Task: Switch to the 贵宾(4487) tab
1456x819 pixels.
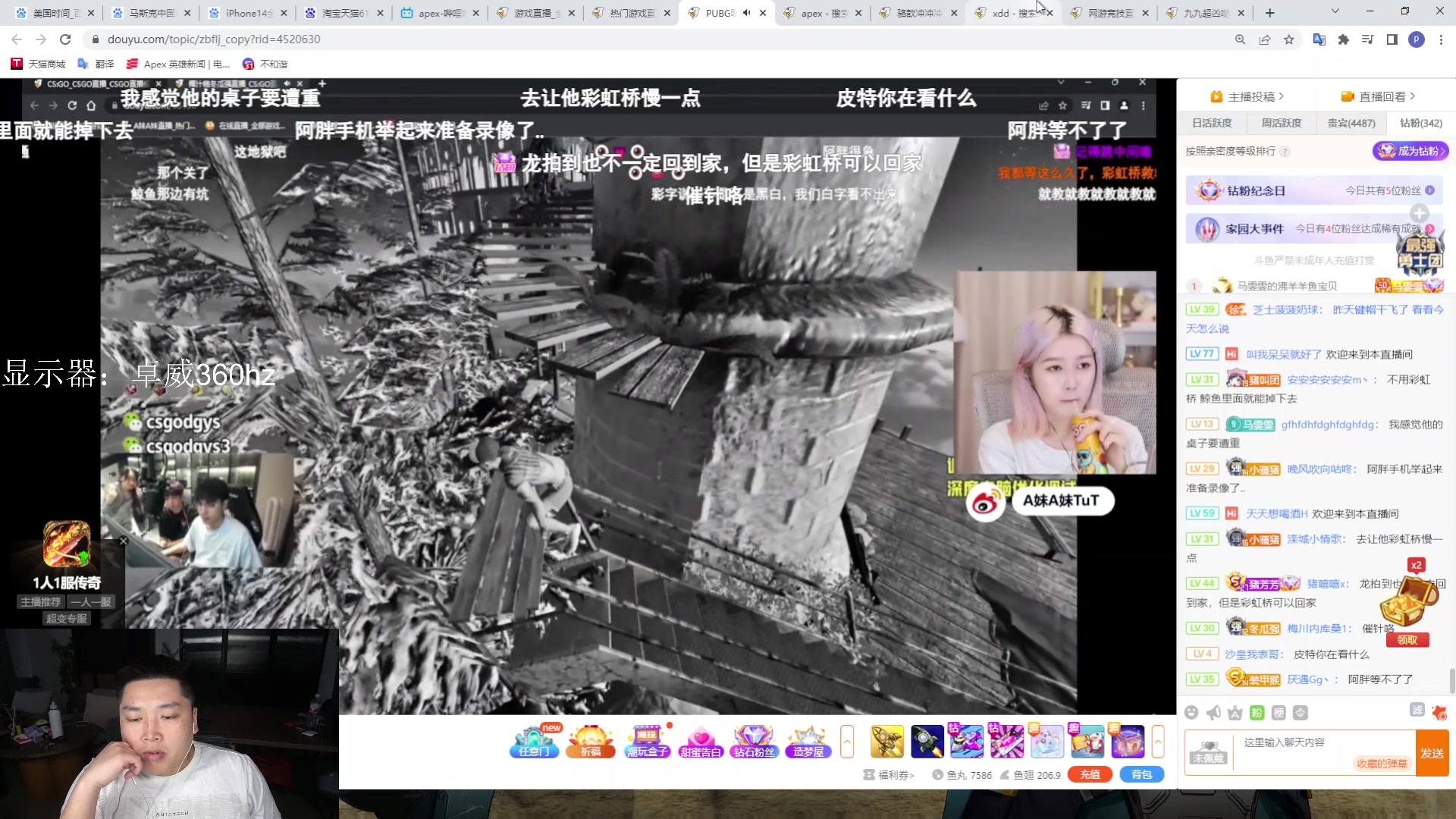Action: tap(1351, 123)
